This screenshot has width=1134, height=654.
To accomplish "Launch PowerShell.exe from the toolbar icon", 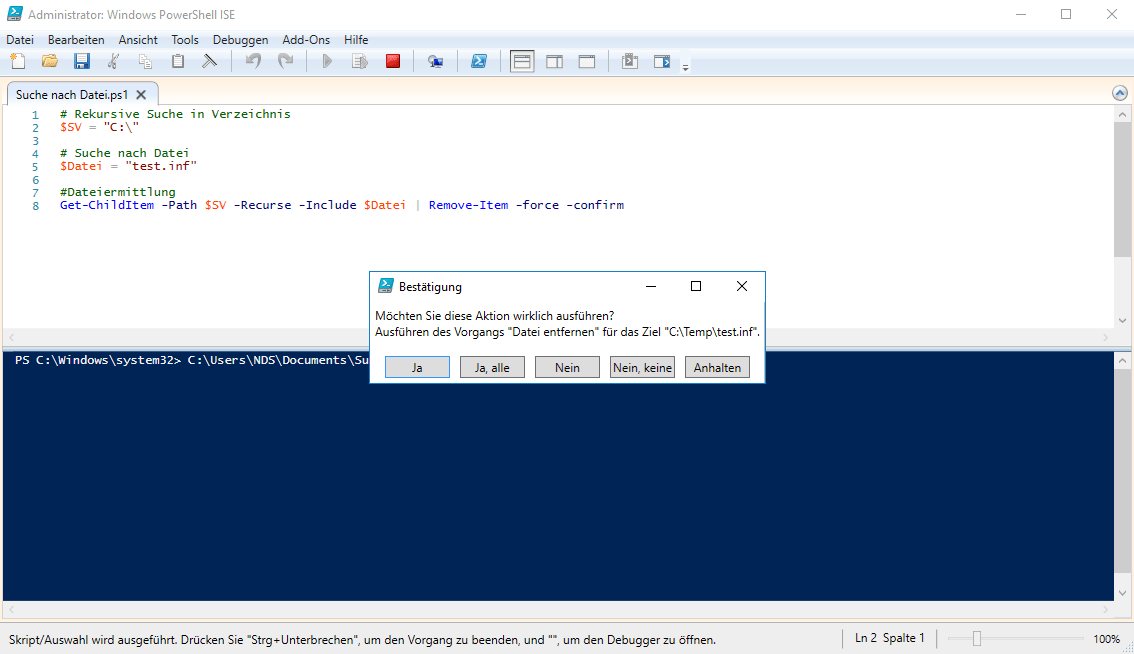I will coord(479,62).
